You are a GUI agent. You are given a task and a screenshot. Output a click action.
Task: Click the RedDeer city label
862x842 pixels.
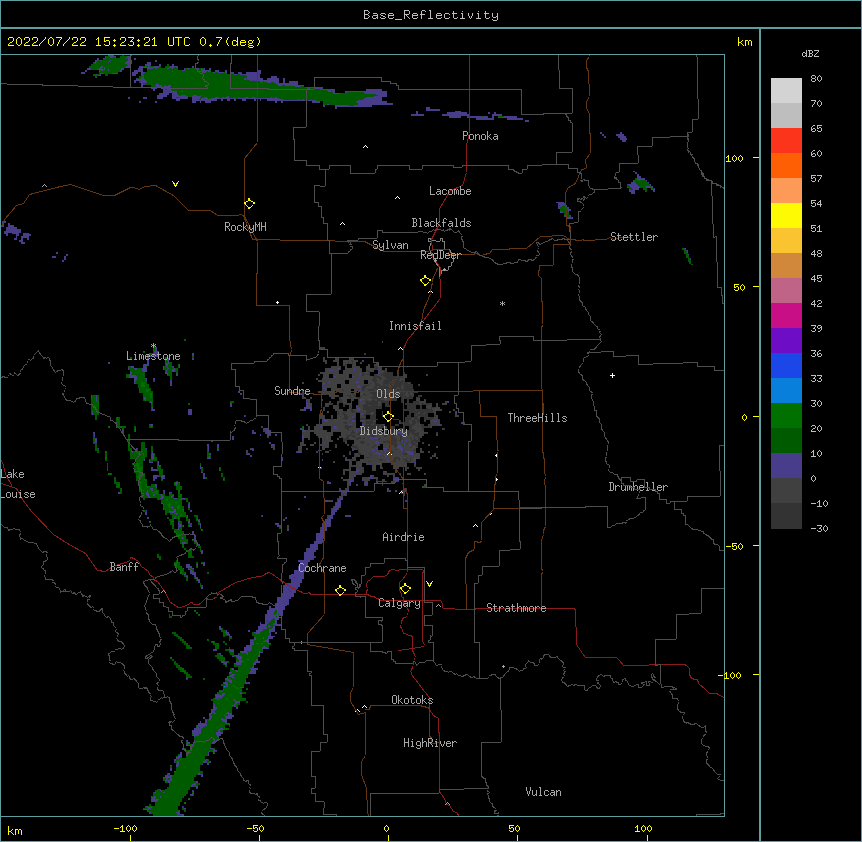pyautogui.click(x=440, y=255)
